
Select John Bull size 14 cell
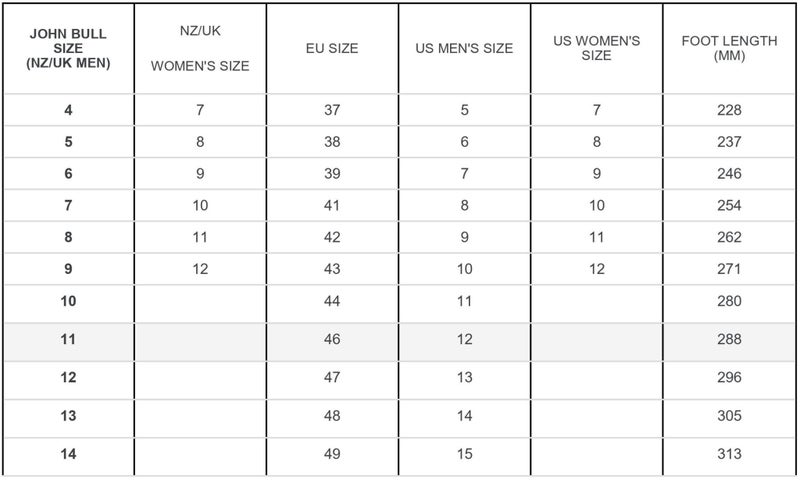(x=68, y=454)
